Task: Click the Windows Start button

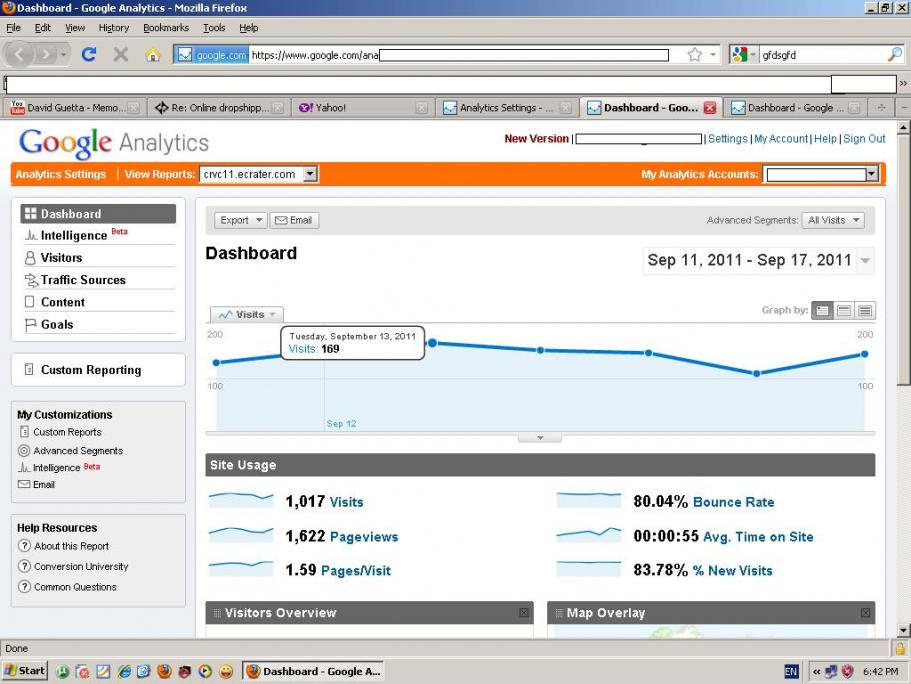Action: (x=24, y=671)
